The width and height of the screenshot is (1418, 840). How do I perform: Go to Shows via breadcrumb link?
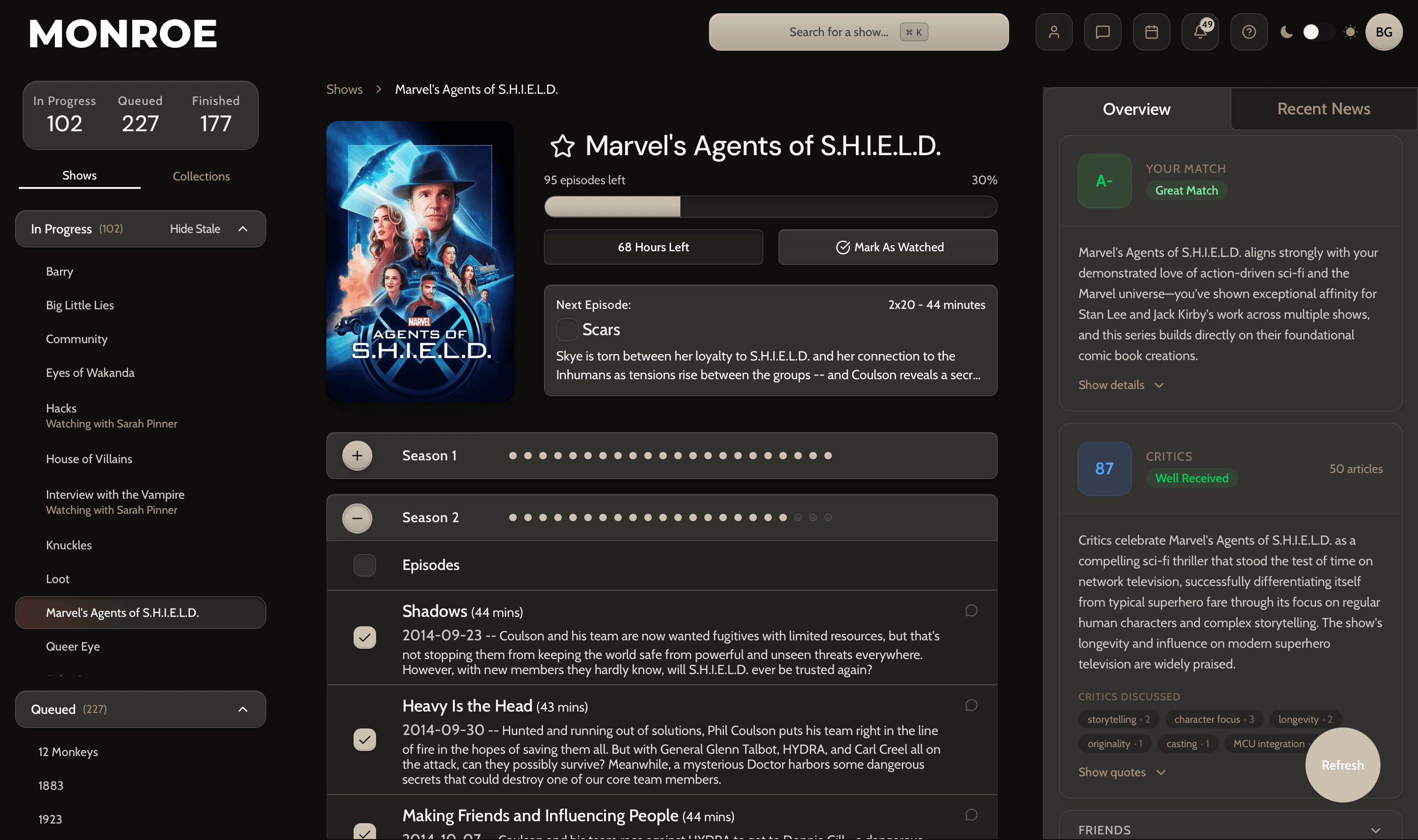(x=344, y=90)
